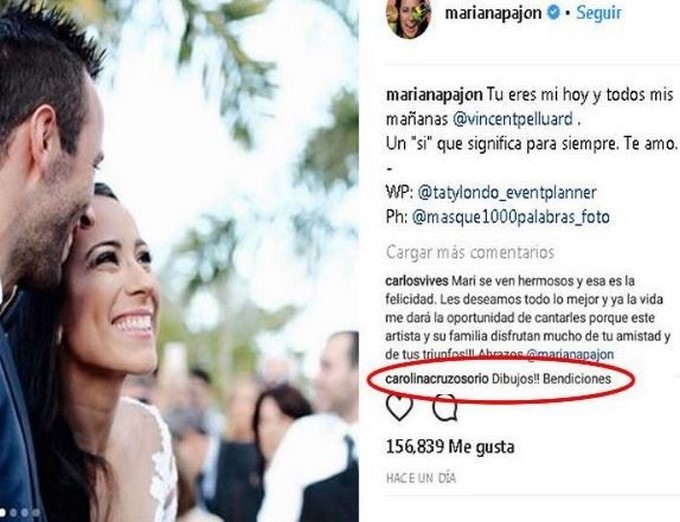
Task: Open @tatylondo_eventplanner profile link
Action: (x=507, y=192)
